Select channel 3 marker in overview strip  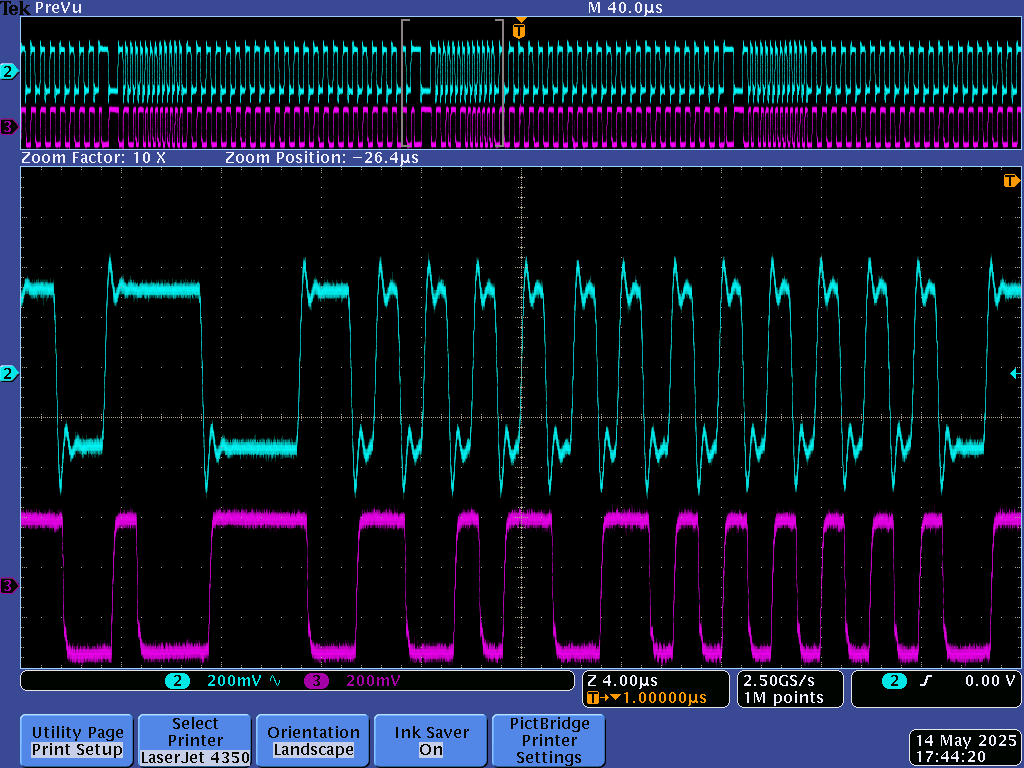(9, 127)
